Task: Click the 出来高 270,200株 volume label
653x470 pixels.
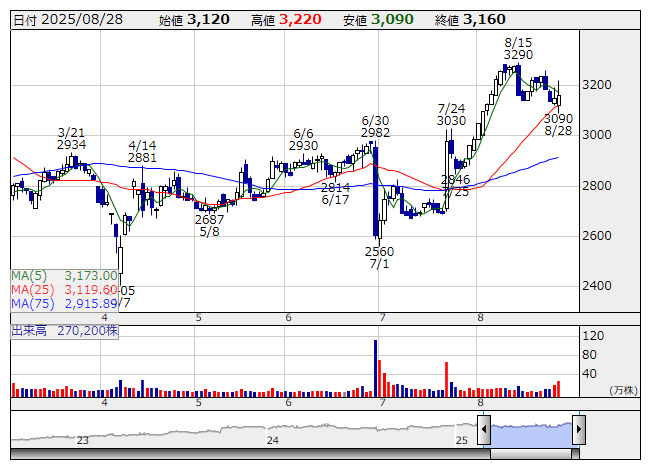Action: click(65, 331)
